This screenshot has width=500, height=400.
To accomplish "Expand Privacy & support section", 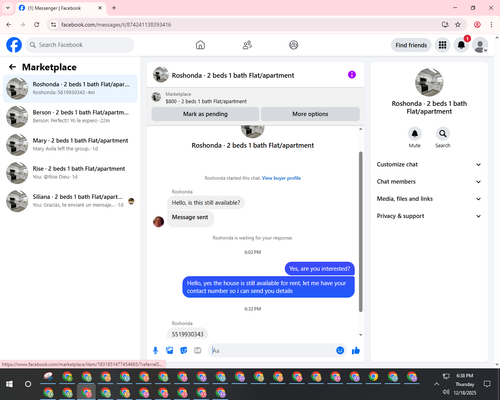I will pyautogui.click(x=429, y=216).
